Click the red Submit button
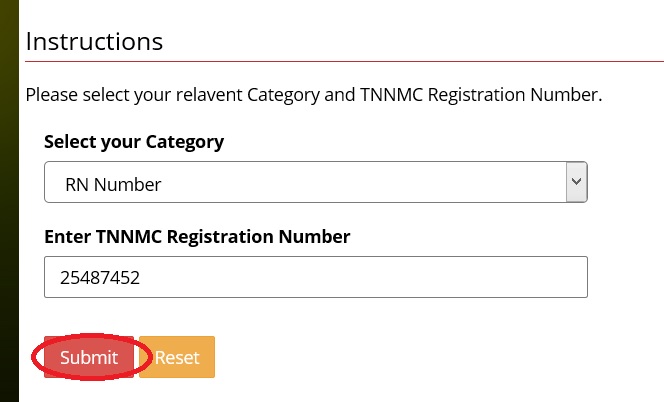Screen dimensions: 664x402 pos(89,357)
